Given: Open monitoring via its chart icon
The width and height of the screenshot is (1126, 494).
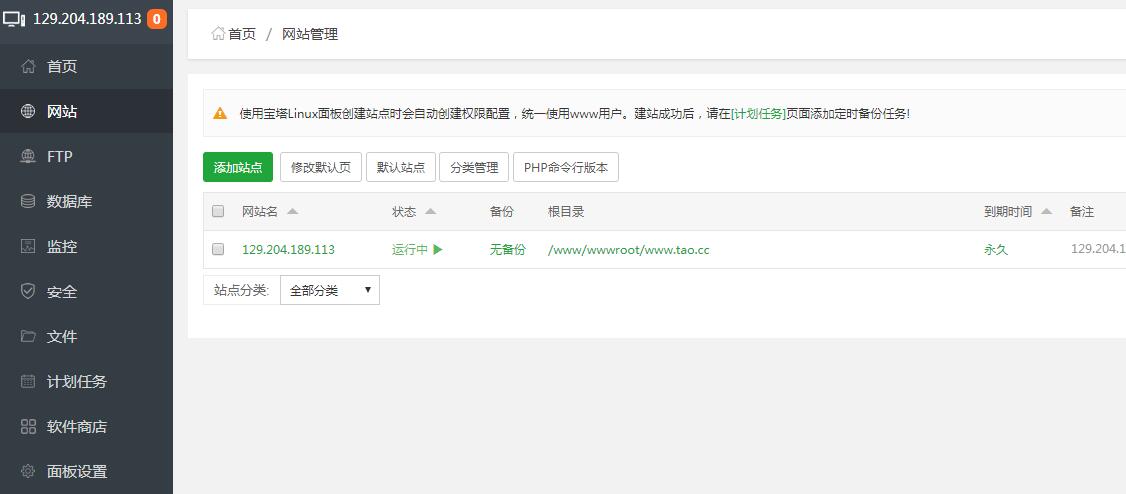Looking at the screenshot, I should coord(28,247).
